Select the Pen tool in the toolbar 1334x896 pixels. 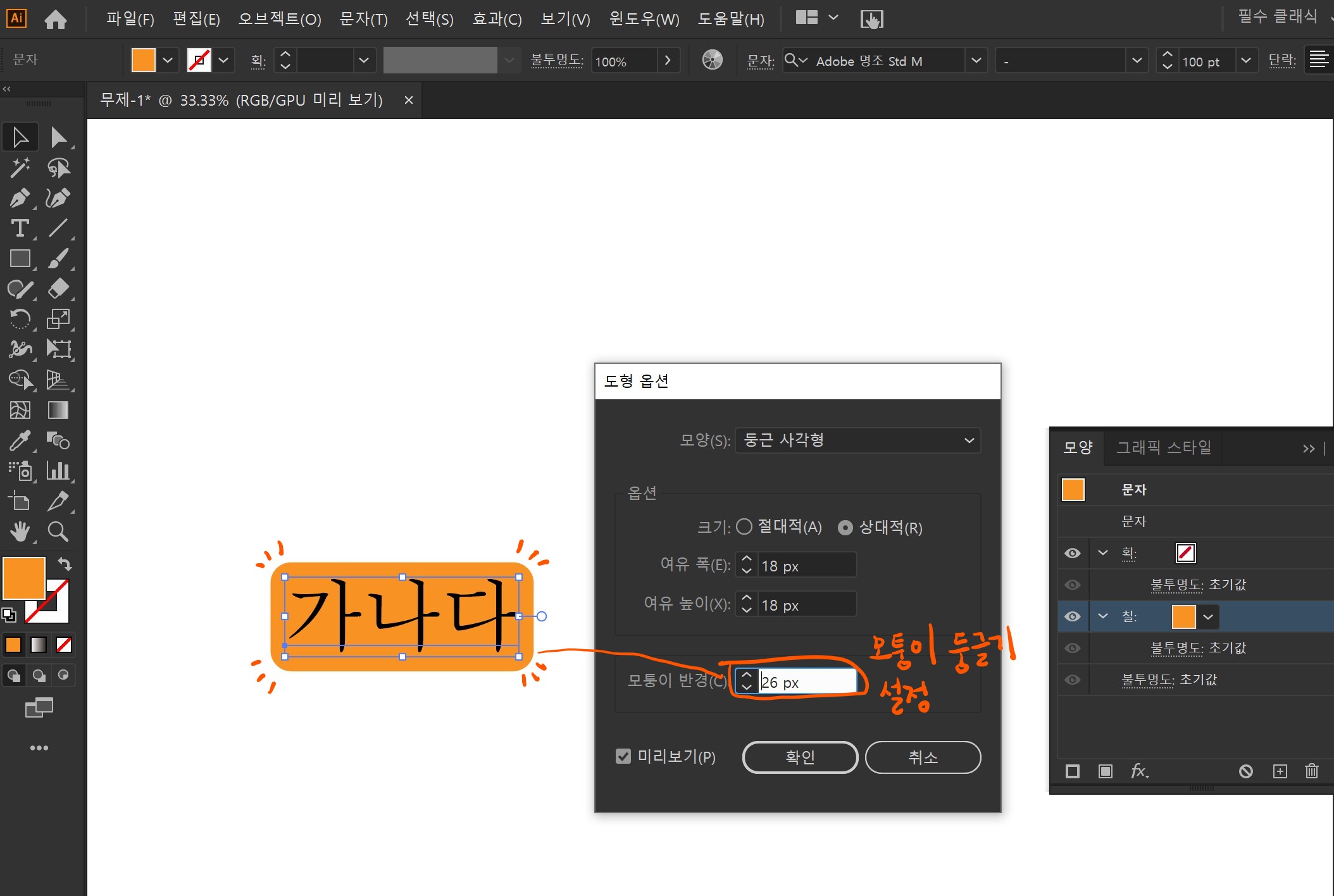21,197
